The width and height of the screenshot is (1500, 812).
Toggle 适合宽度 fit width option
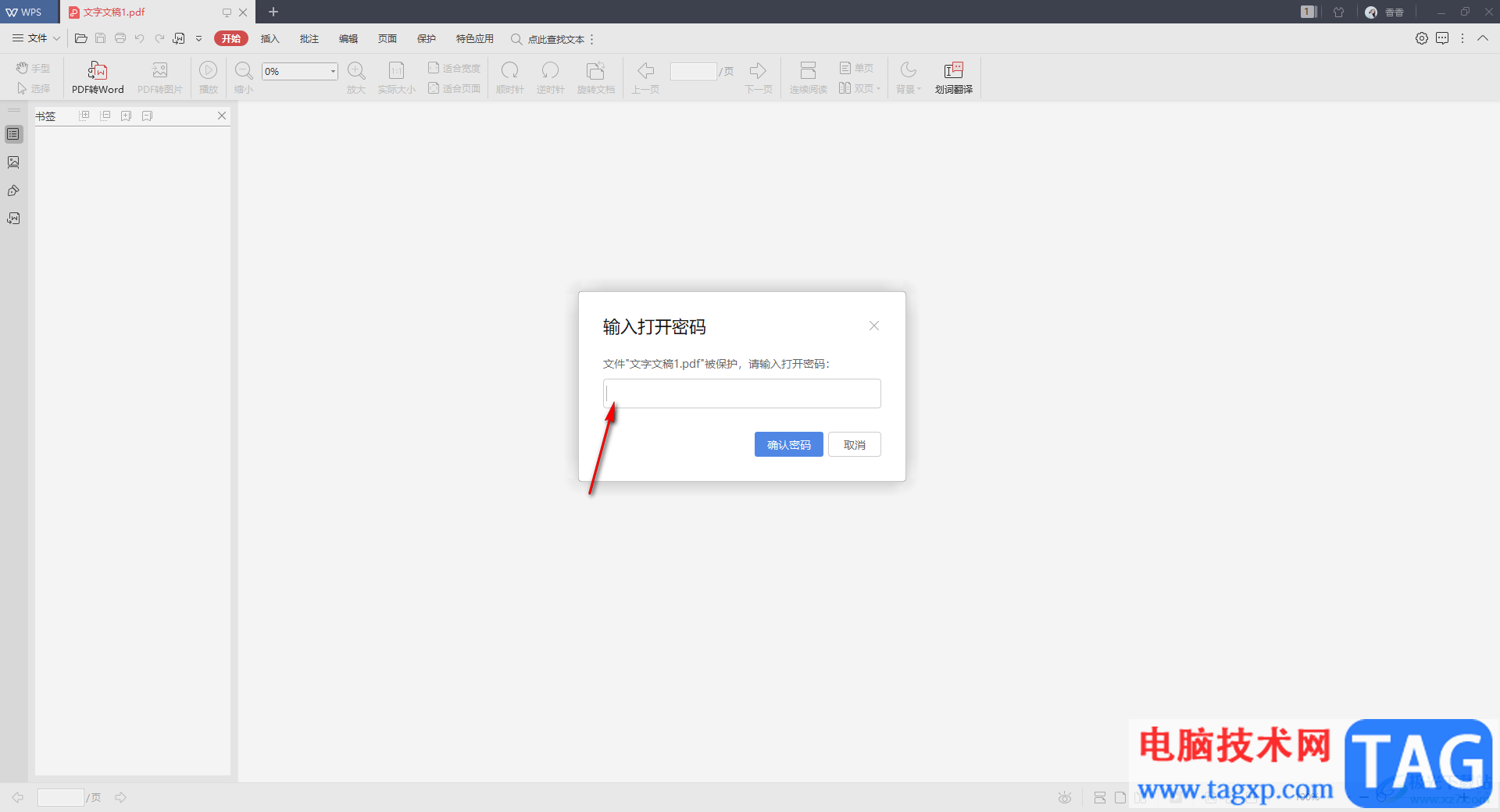pos(454,68)
